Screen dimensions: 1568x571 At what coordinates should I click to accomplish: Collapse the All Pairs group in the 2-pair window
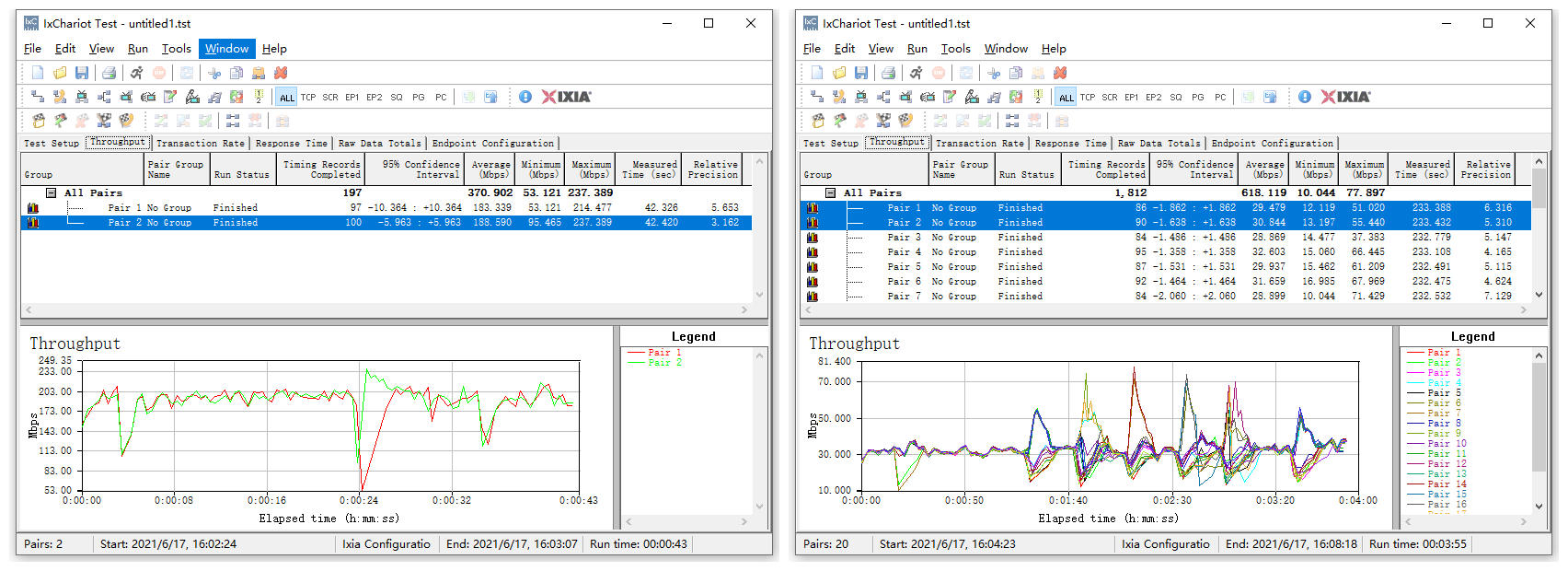pyautogui.click(x=52, y=193)
